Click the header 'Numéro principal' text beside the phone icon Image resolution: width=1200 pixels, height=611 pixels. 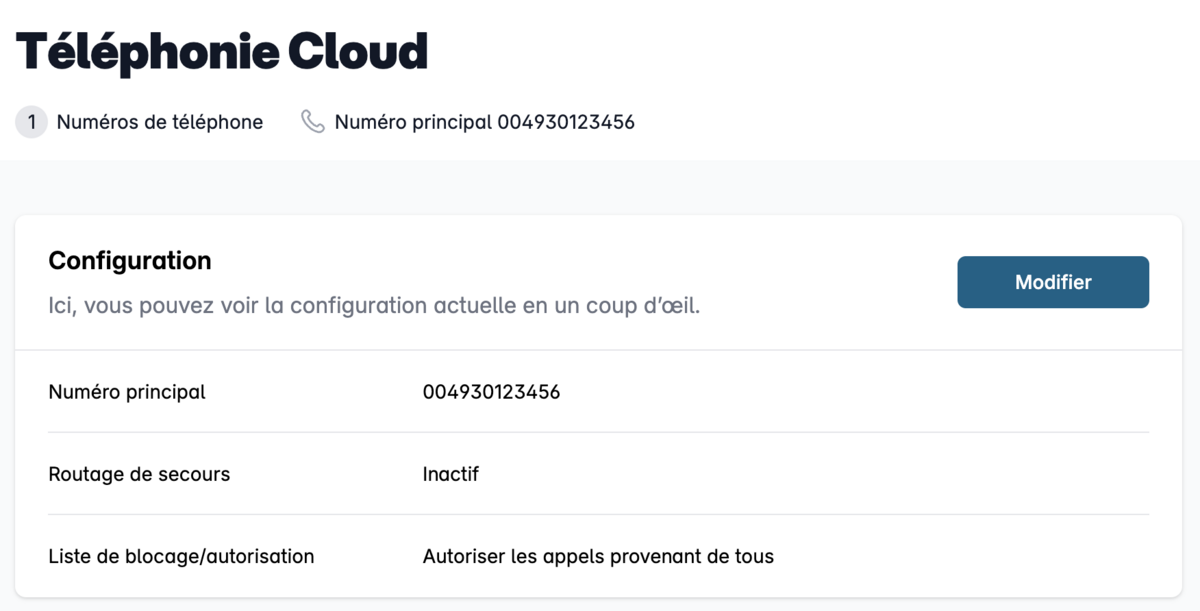coord(413,122)
